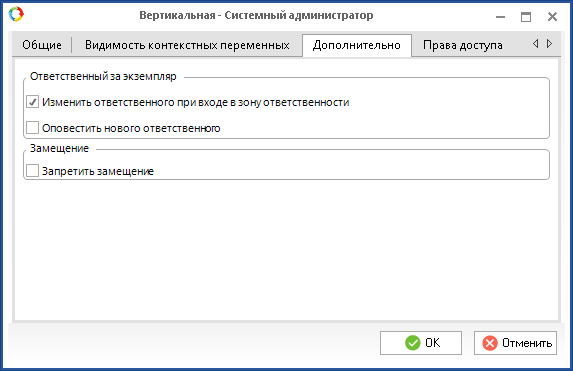Open the Видимость контекстных переменных tab
Screen dimensions: 573x371
[x=187, y=45]
